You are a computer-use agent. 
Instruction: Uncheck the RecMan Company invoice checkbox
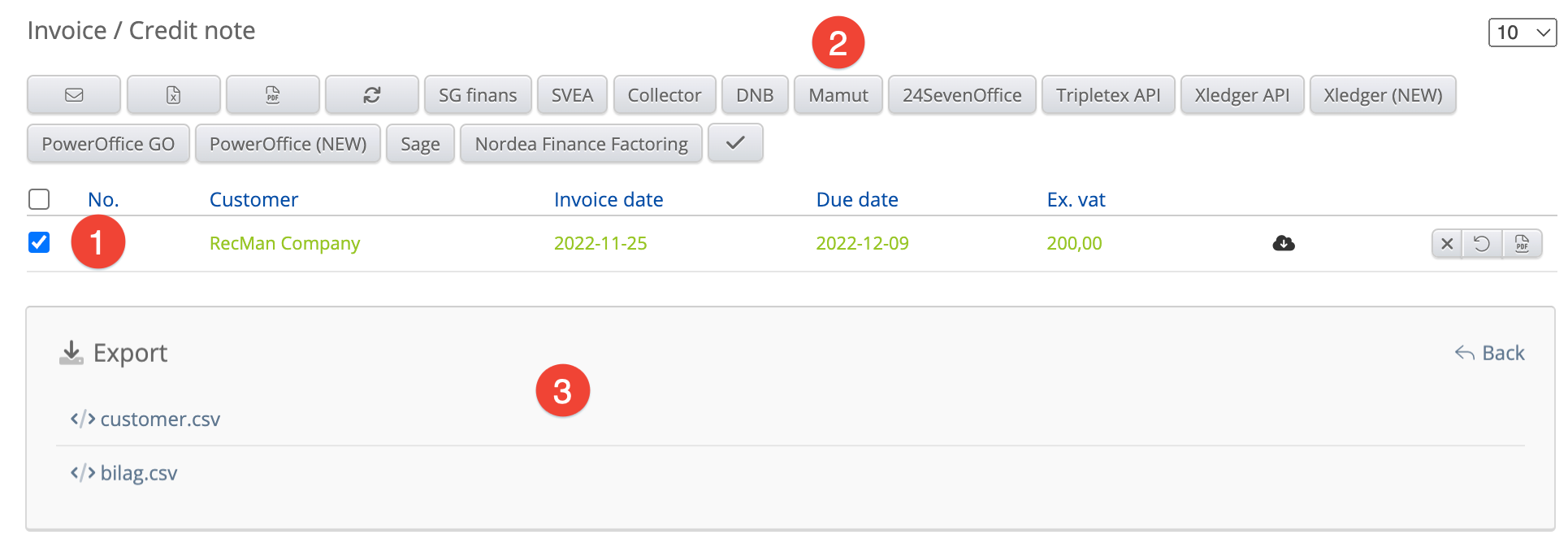coord(39,242)
